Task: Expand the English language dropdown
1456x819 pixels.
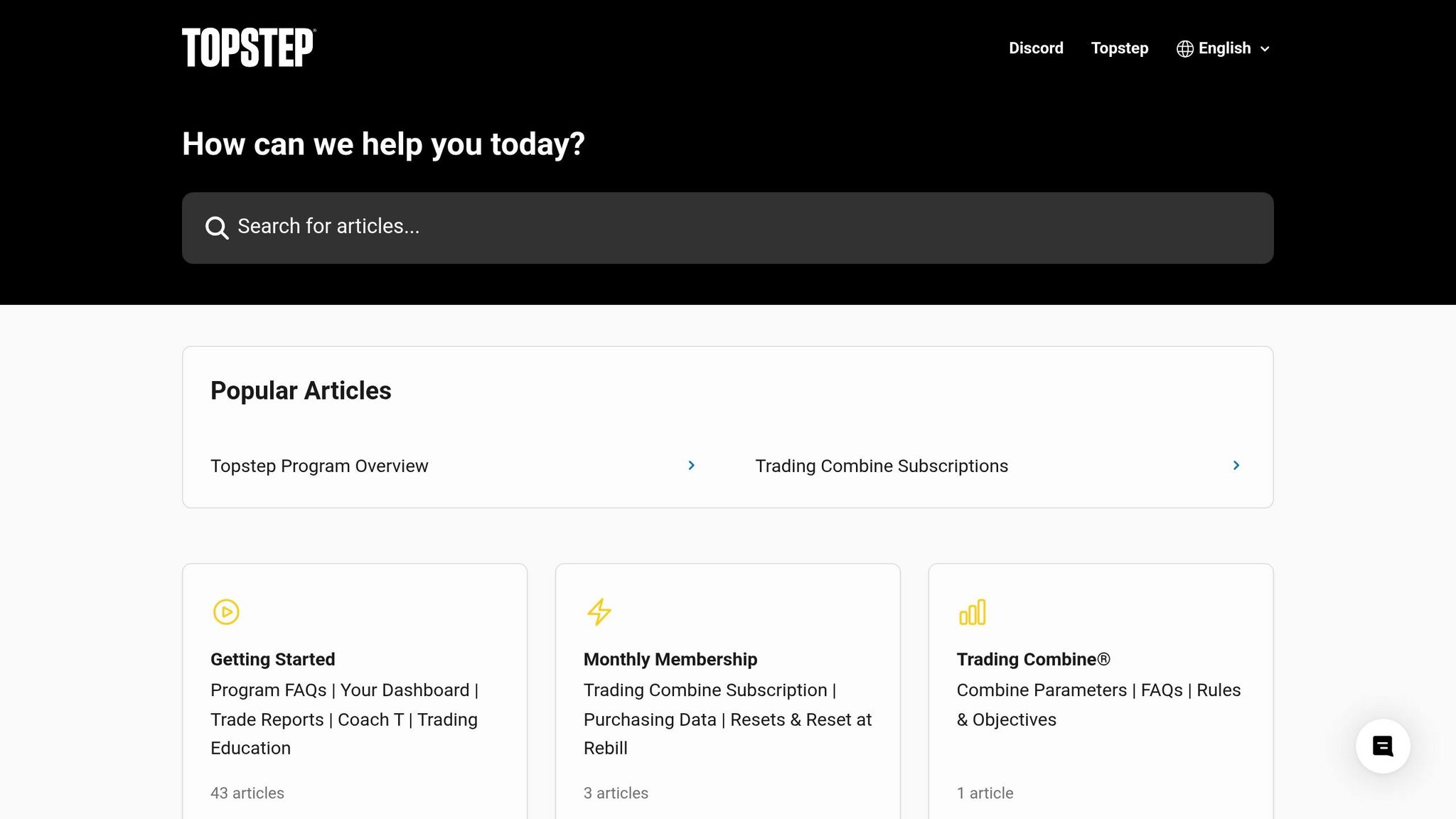Action: point(1224,48)
